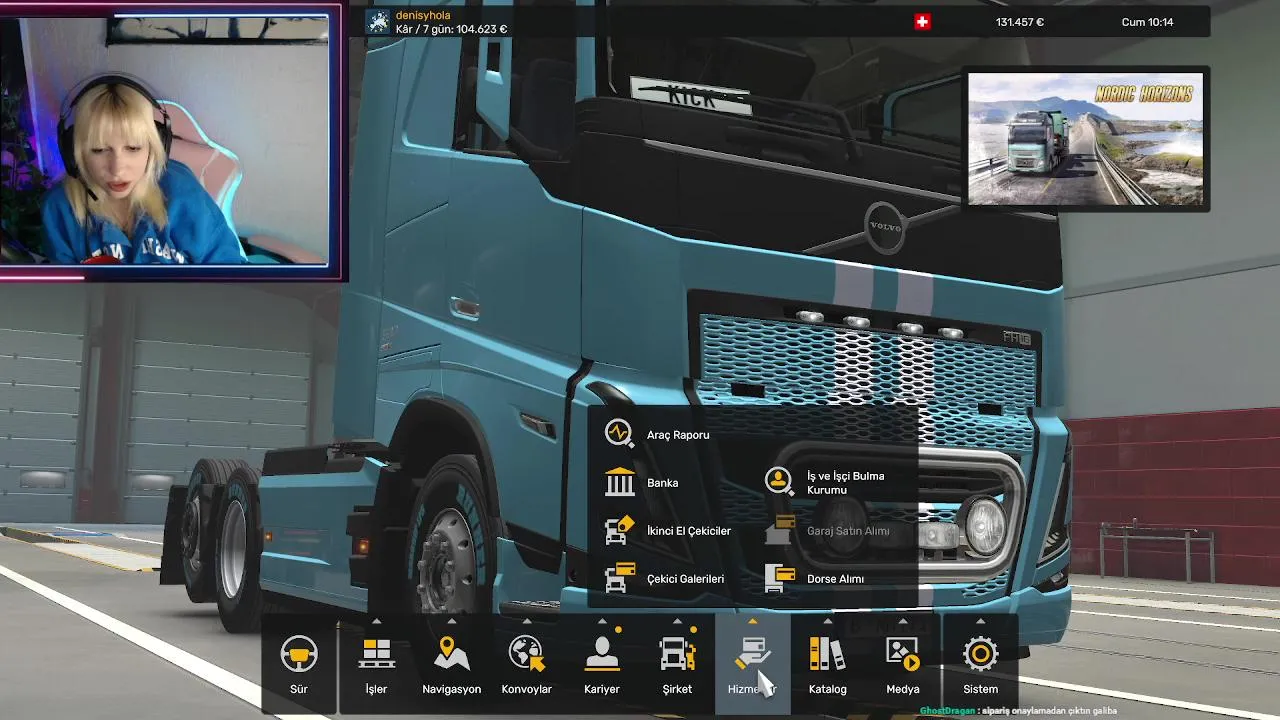Click the Sür steering wheel icon
Viewport: 1280px width, 720px height.
pyautogui.click(x=299, y=654)
